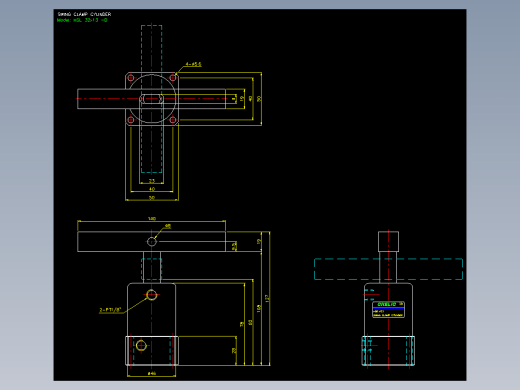The height and width of the screenshot is (390, 520).
Task: Click the 23 width dimension text
Action: click(x=152, y=181)
